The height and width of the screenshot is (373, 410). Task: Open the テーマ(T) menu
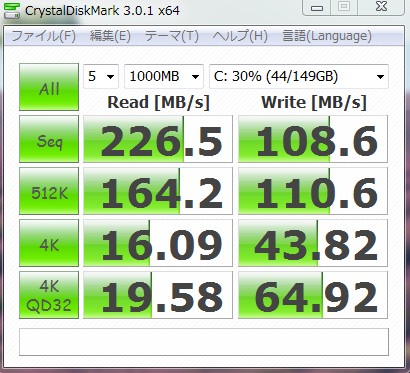coord(172,36)
